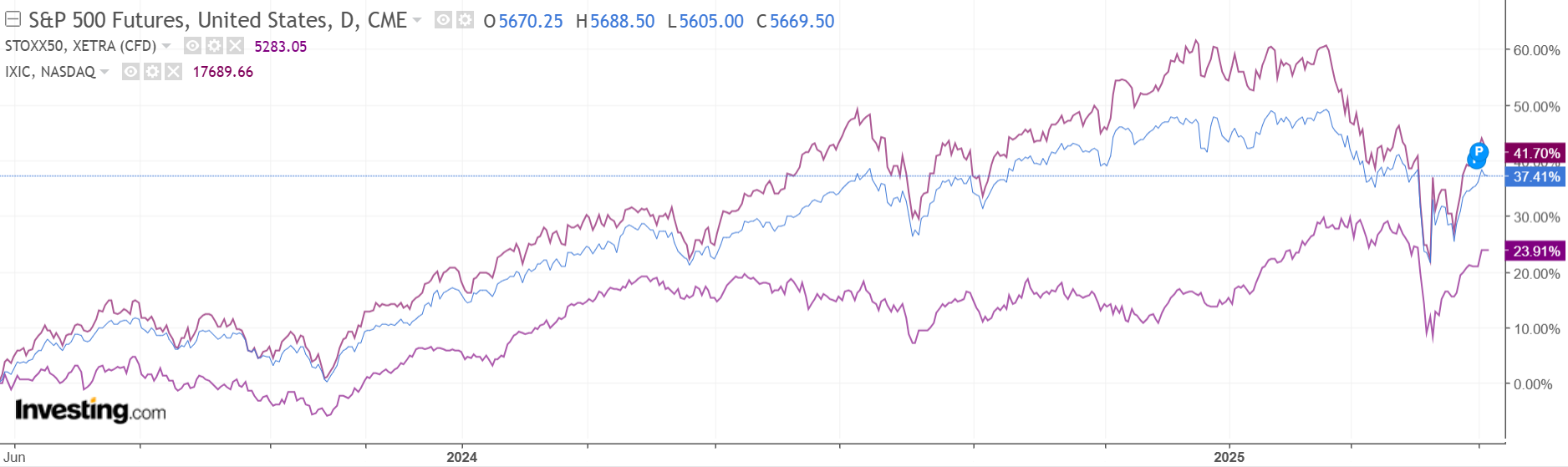Expand IXIC, NASDAQ dropdown arrow
Viewport: 1568px width, 467px height.
[104, 72]
